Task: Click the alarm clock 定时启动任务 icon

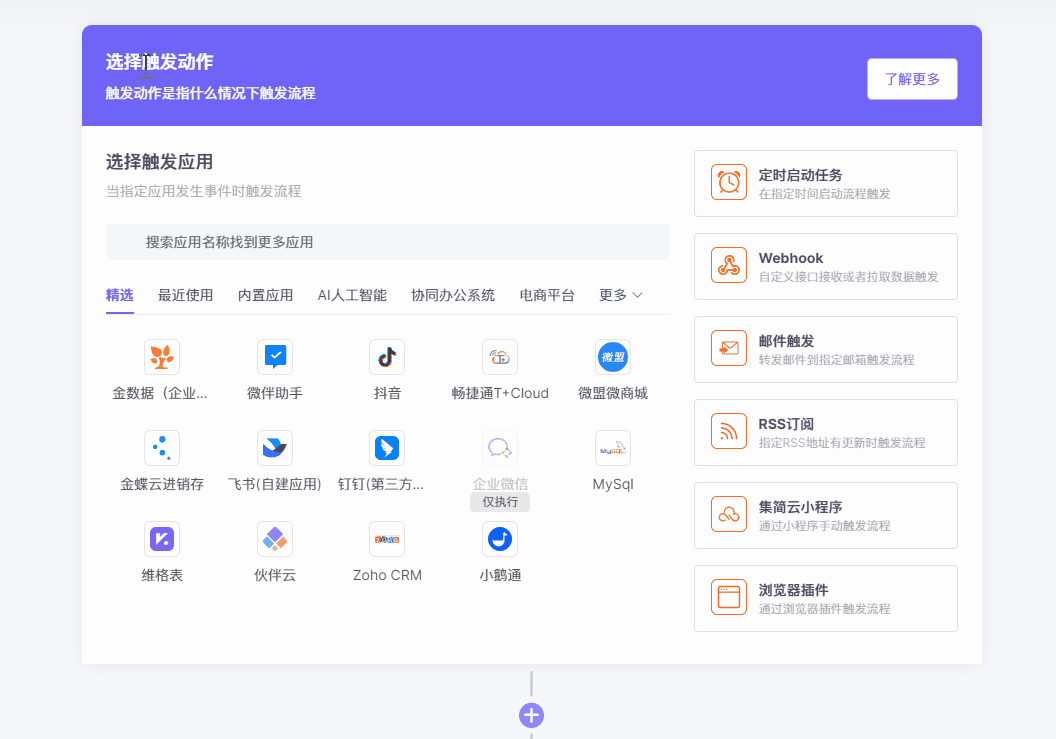Action: coord(729,182)
